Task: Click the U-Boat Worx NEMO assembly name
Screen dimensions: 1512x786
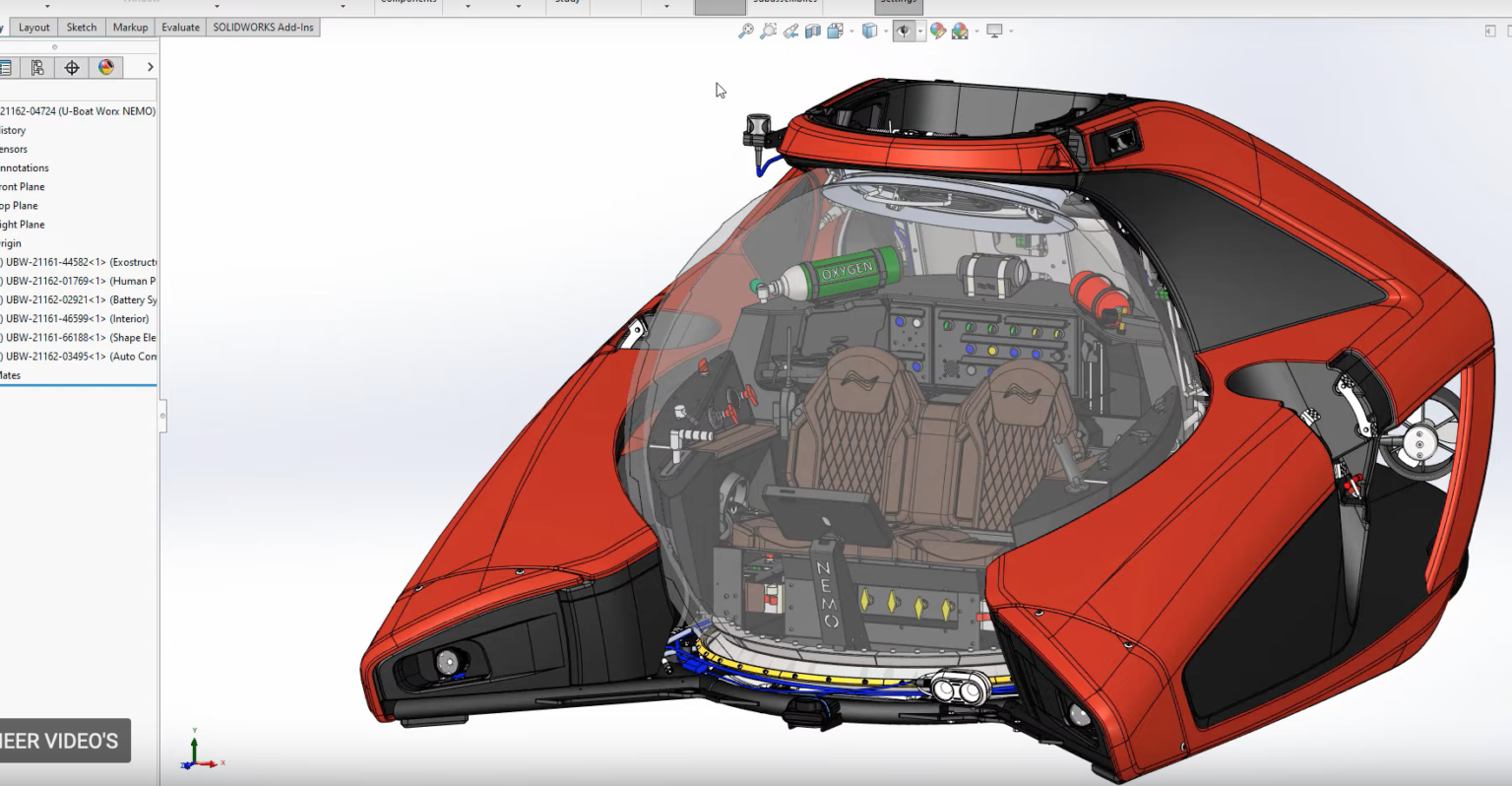Action: coord(79,110)
